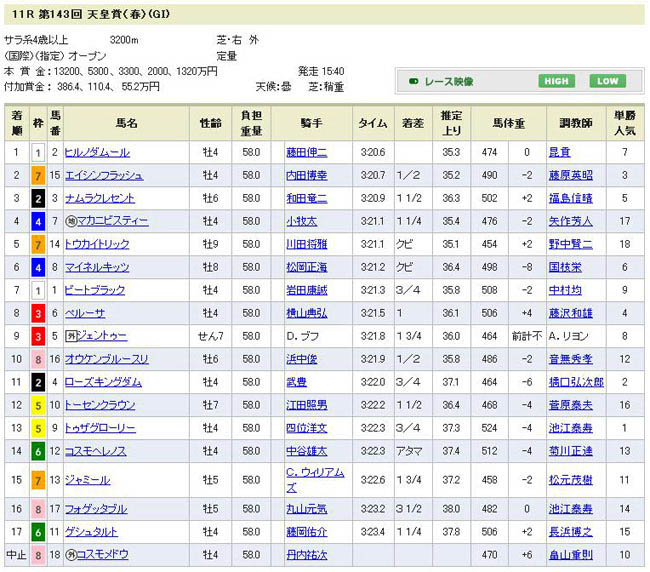The image size is (650, 572).
Task: Click the 外 badge beside ジェントゥー
Action: click(x=69, y=336)
